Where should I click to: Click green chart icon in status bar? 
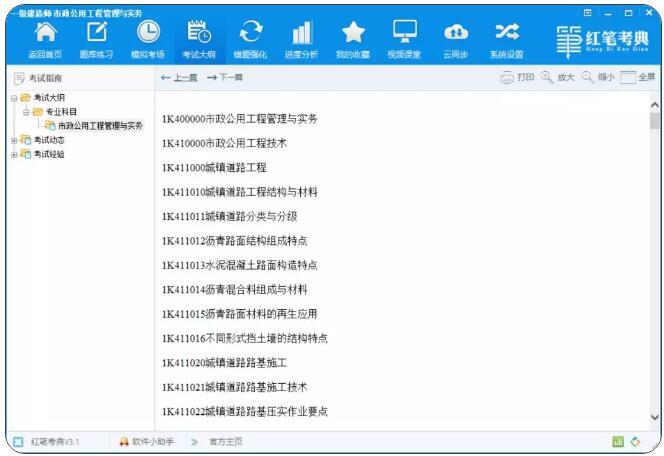pos(618,442)
